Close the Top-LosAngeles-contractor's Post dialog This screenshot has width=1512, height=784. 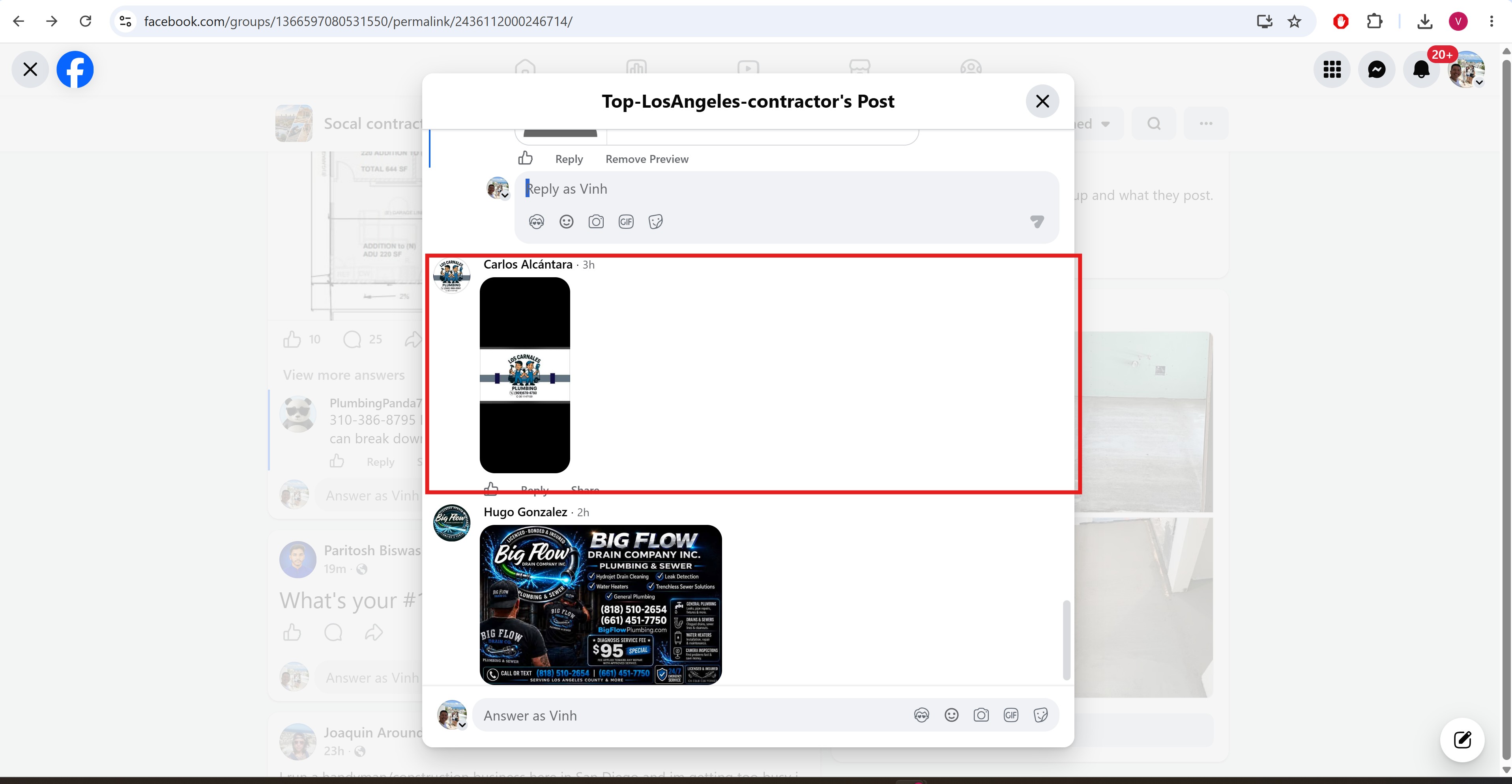pyautogui.click(x=1042, y=101)
